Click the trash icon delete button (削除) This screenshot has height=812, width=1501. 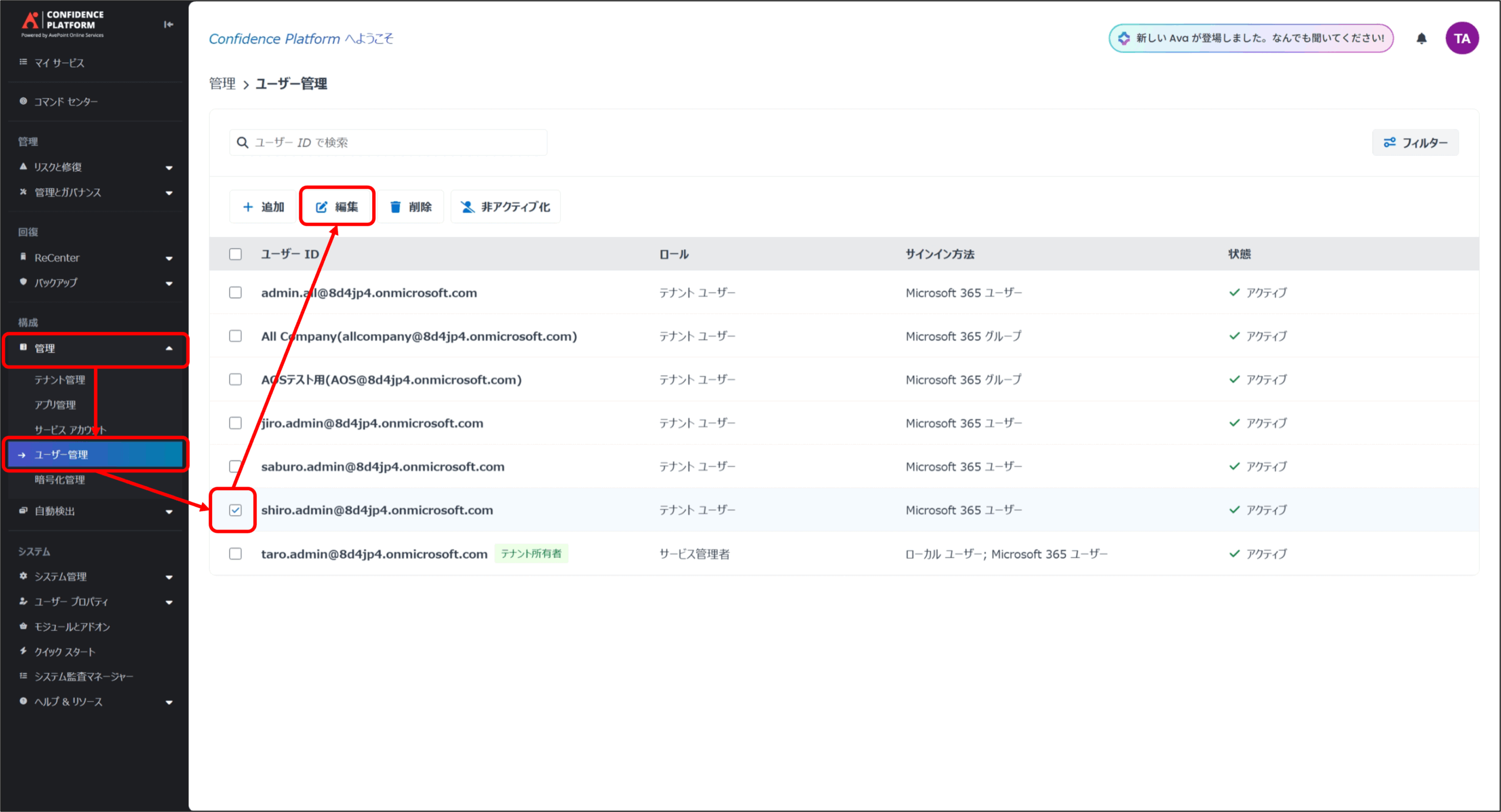[x=411, y=207]
